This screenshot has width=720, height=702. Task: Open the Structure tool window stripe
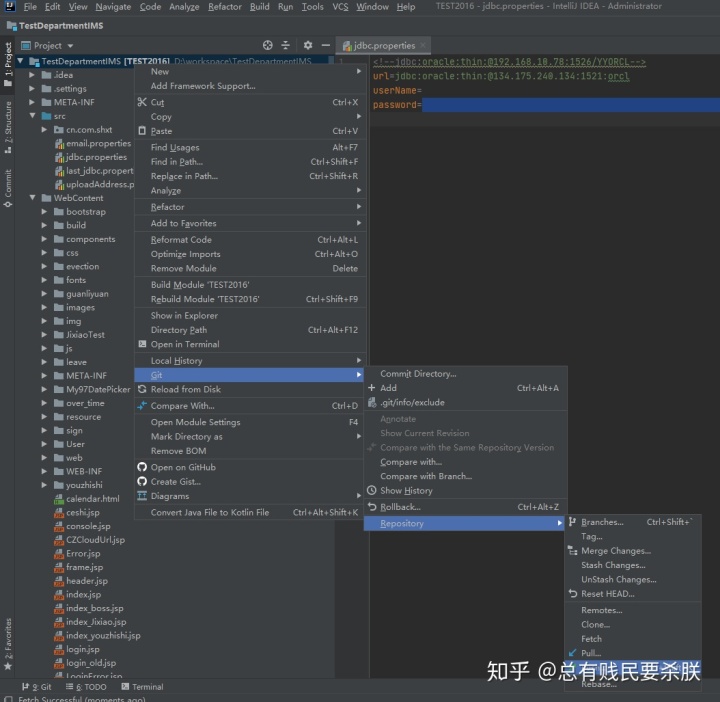click(x=8, y=127)
